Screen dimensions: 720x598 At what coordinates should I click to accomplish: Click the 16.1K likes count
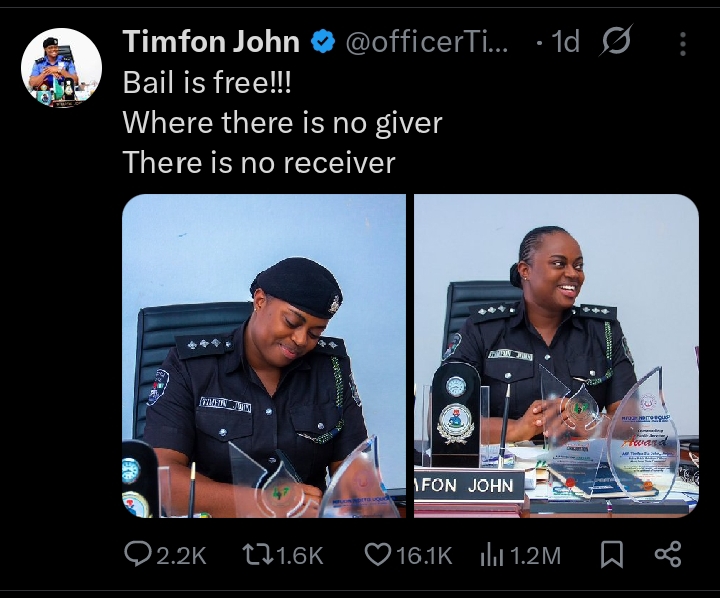point(424,556)
